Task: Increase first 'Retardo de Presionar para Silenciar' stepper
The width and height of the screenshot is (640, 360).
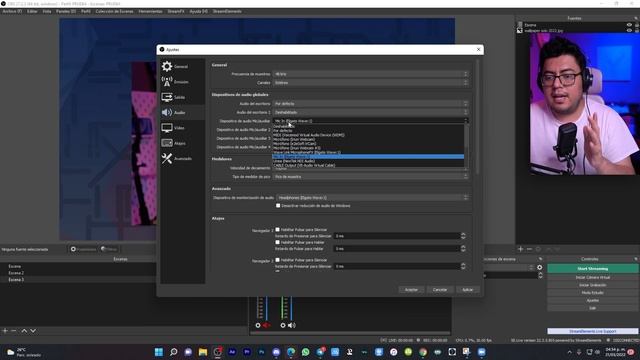Action: (463, 234)
